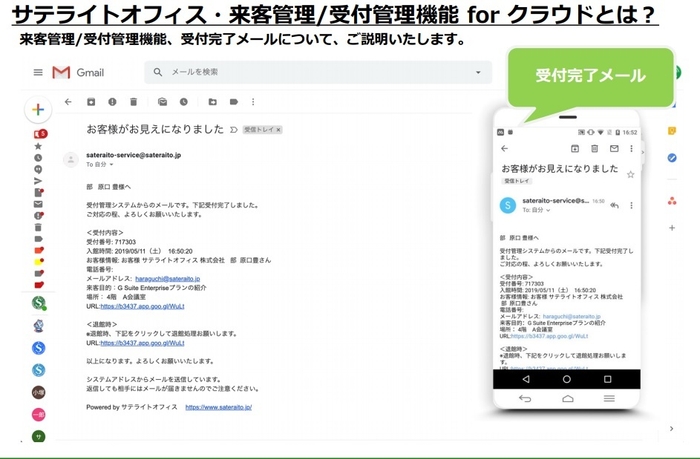Open phone Gmail top three-dot menu
This screenshot has height=459, width=700.
tap(631, 149)
